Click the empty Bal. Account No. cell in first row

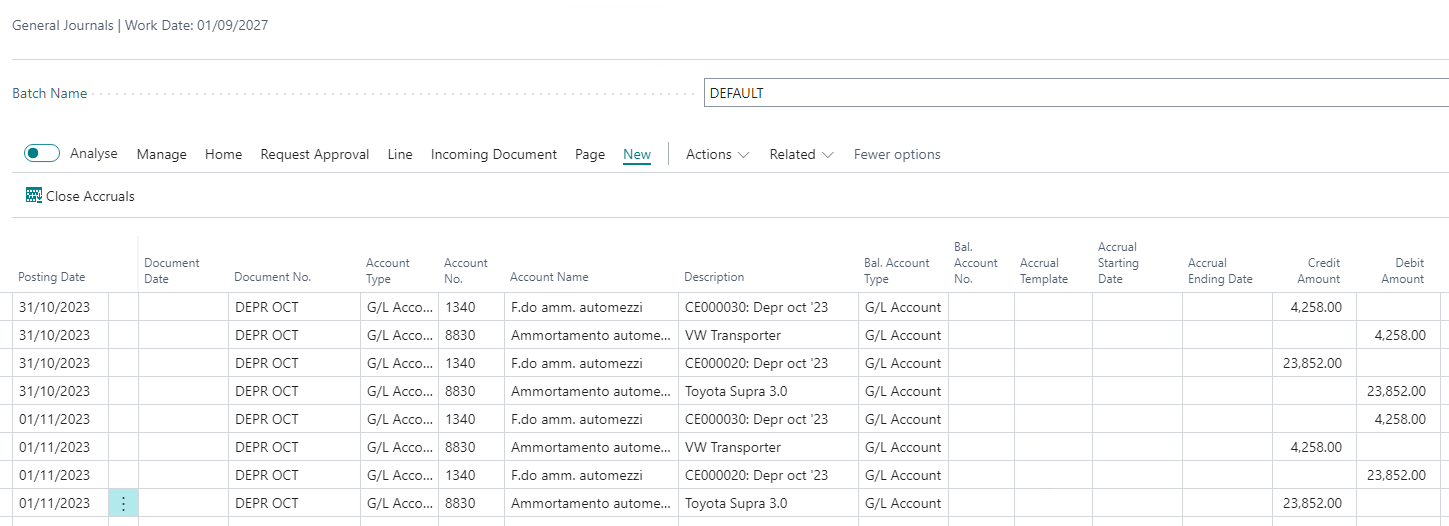981,307
